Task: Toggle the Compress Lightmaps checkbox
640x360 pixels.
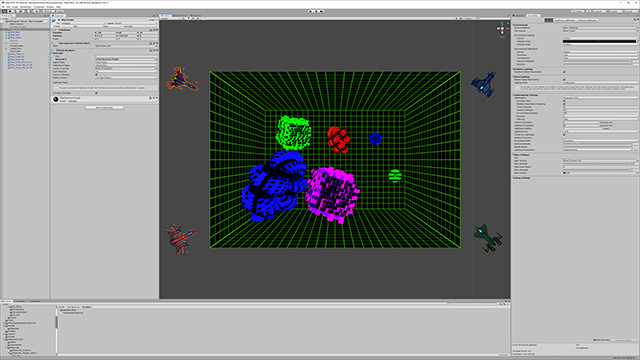Action: point(564,135)
